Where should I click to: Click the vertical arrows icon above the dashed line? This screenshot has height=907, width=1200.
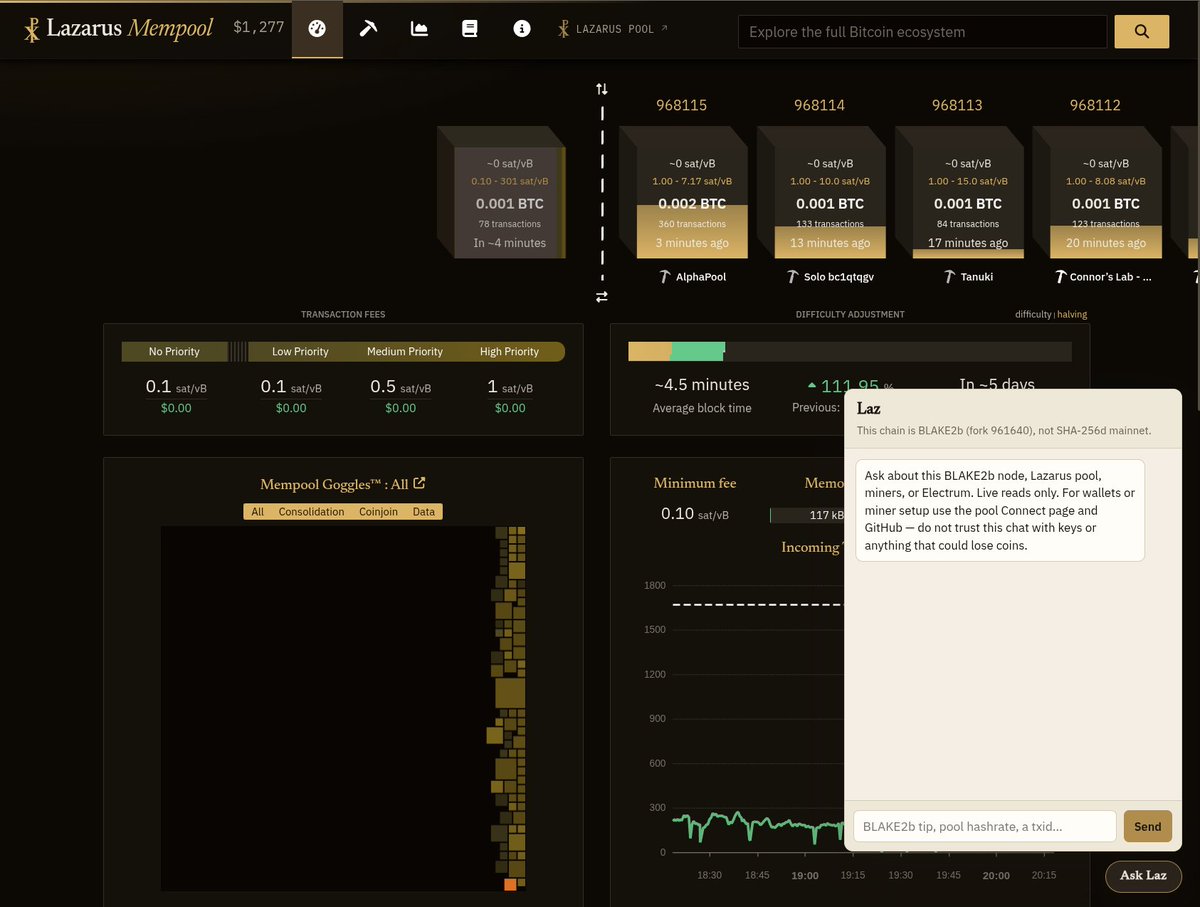602,89
